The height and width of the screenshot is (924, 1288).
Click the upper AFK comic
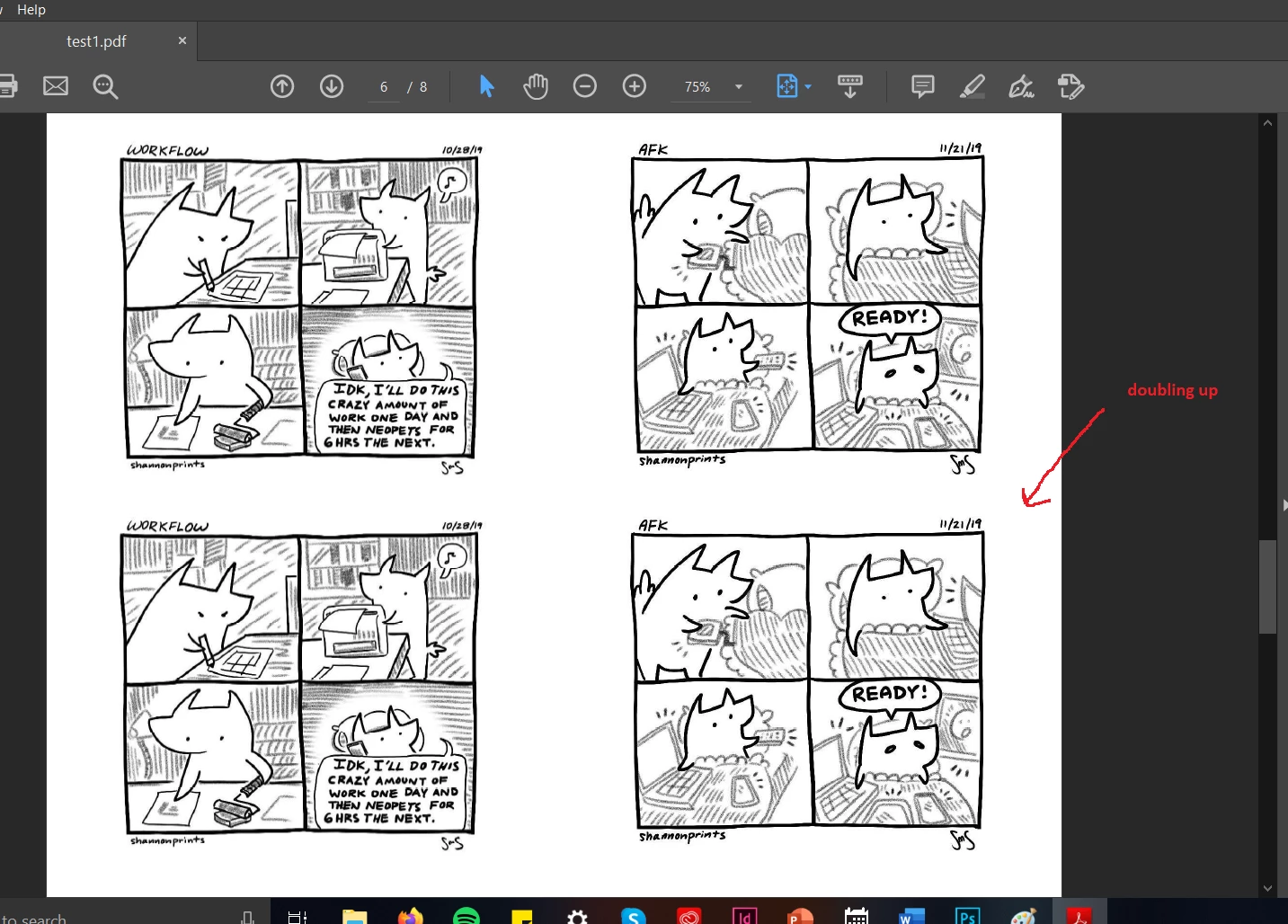pyautogui.click(x=808, y=307)
